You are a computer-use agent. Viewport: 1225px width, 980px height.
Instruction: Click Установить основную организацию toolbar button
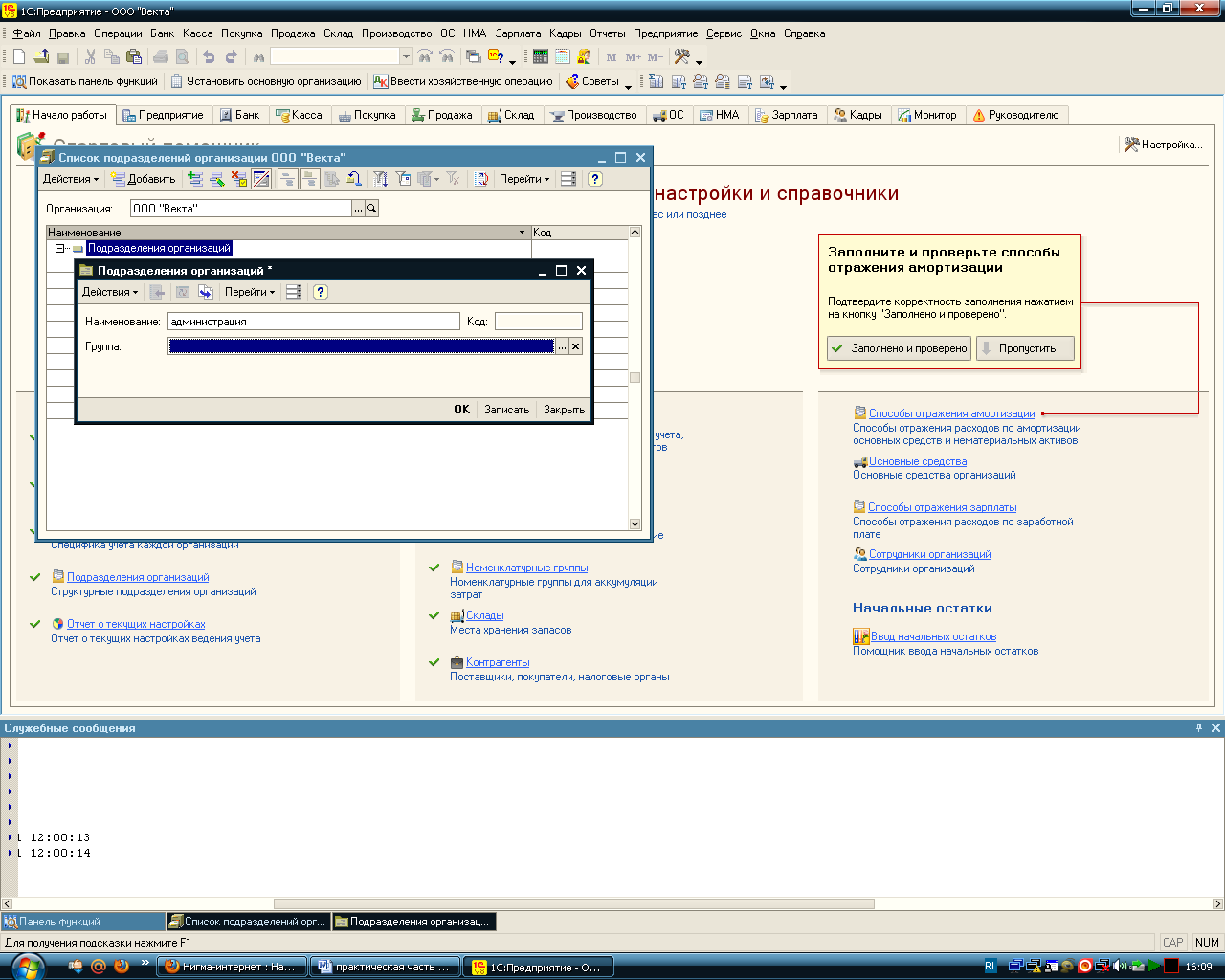(x=265, y=81)
